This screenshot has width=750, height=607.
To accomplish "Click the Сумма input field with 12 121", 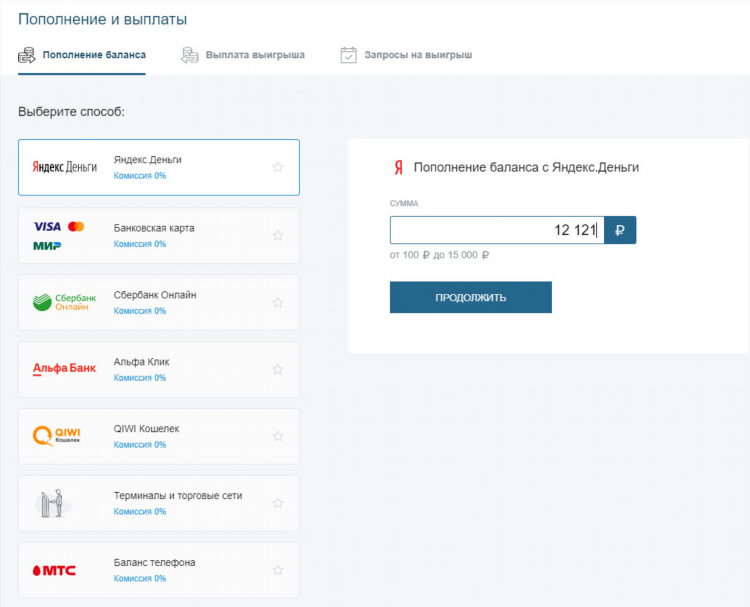I will pos(497,230).
